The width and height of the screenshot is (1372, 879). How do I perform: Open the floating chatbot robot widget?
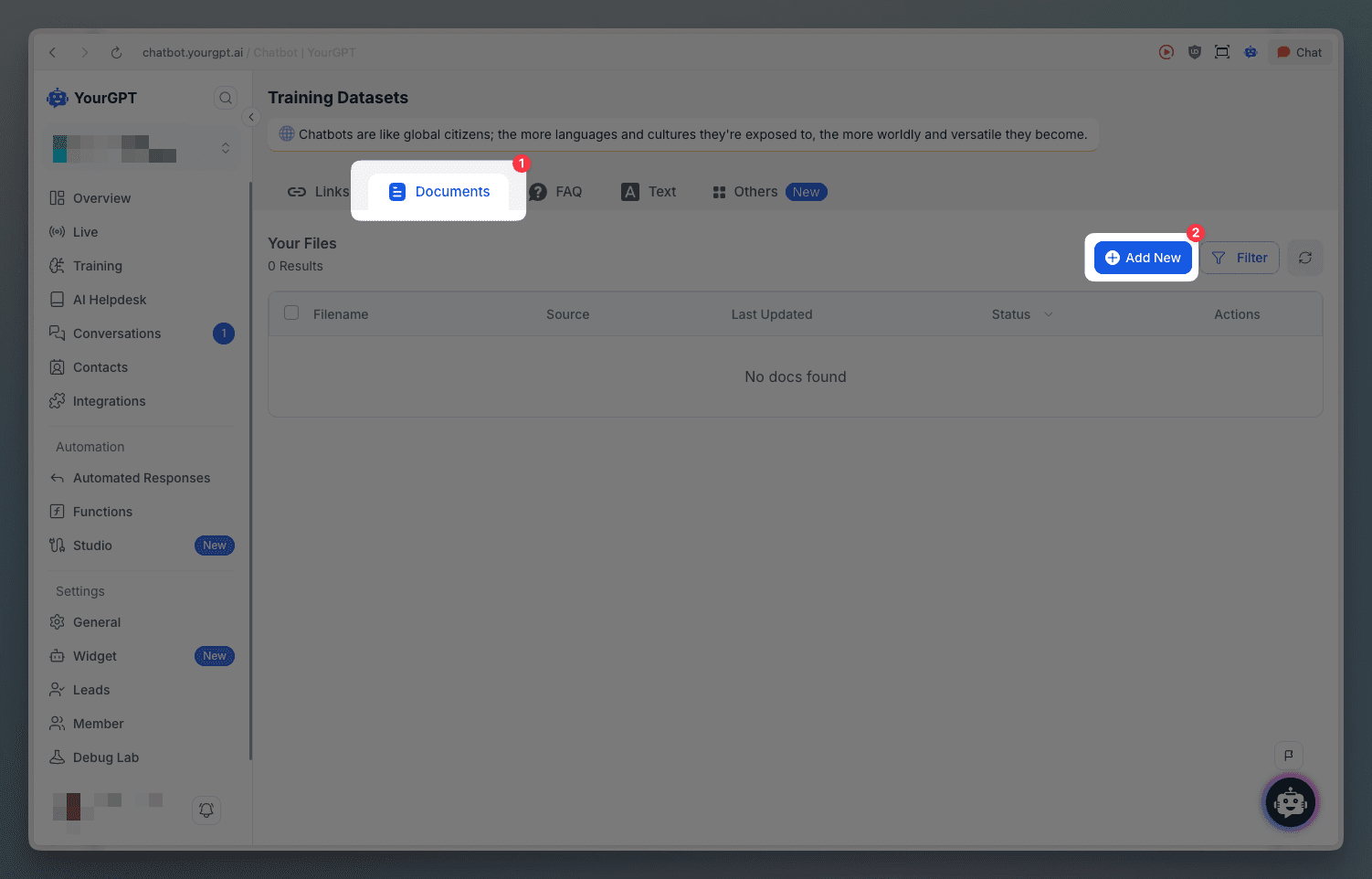coord(1289,803)
